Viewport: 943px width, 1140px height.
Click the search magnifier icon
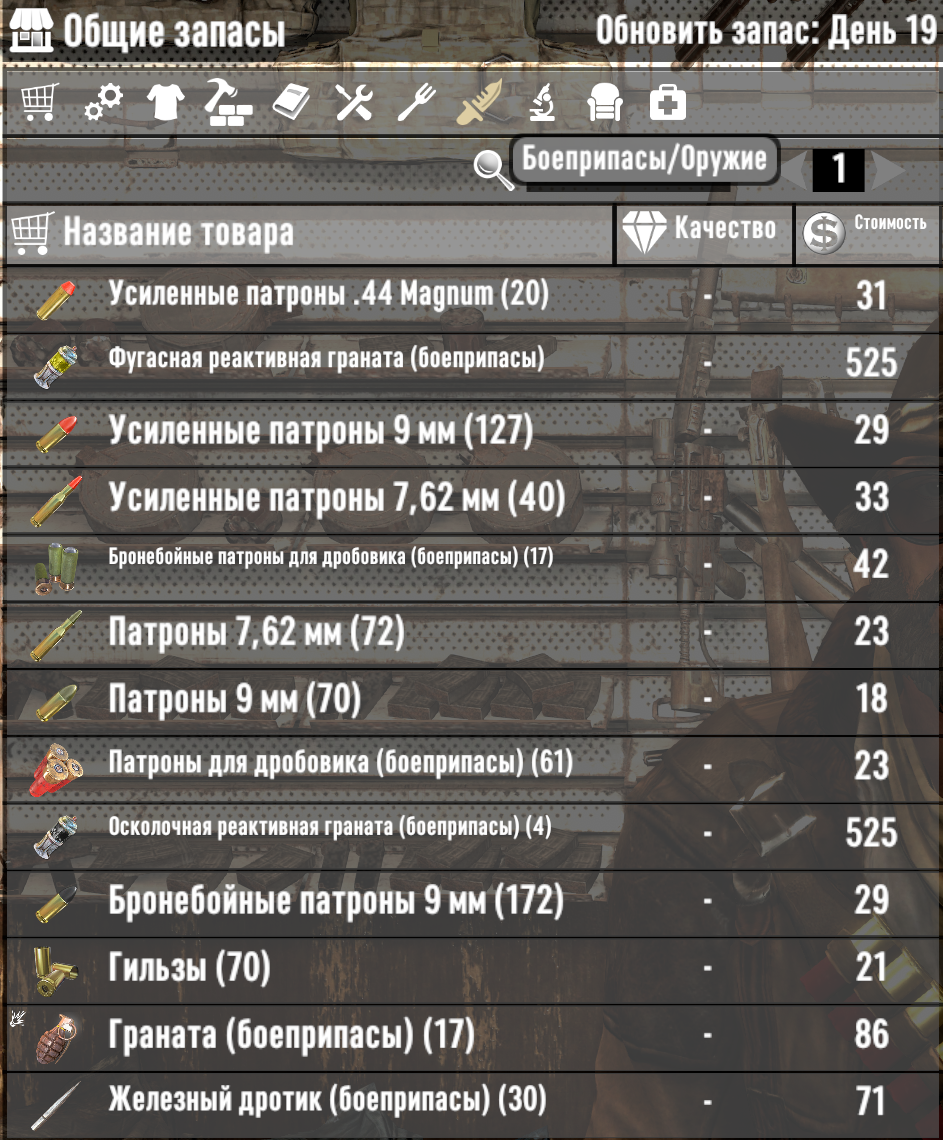coord(493,170)
